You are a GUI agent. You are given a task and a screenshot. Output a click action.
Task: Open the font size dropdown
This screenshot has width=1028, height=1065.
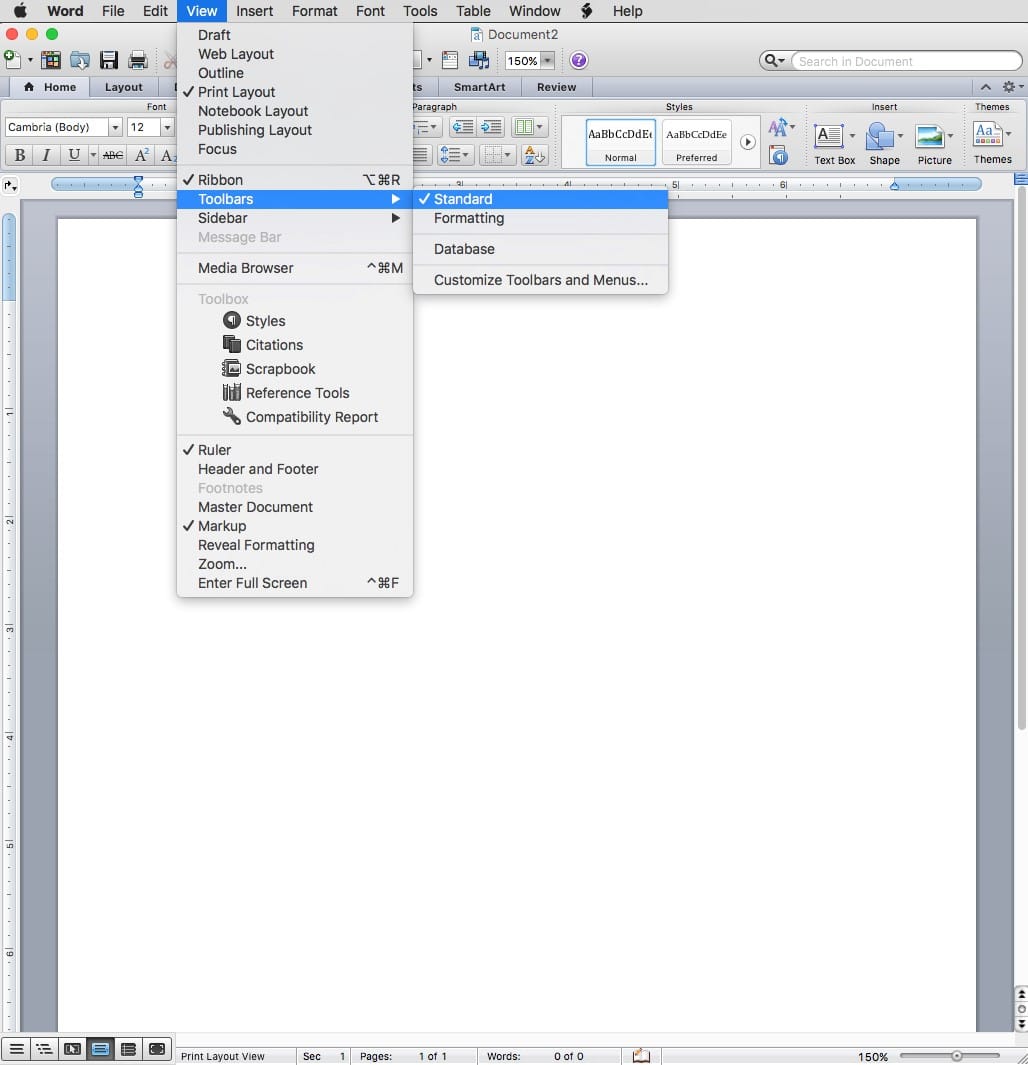click(x=167, y=128)
